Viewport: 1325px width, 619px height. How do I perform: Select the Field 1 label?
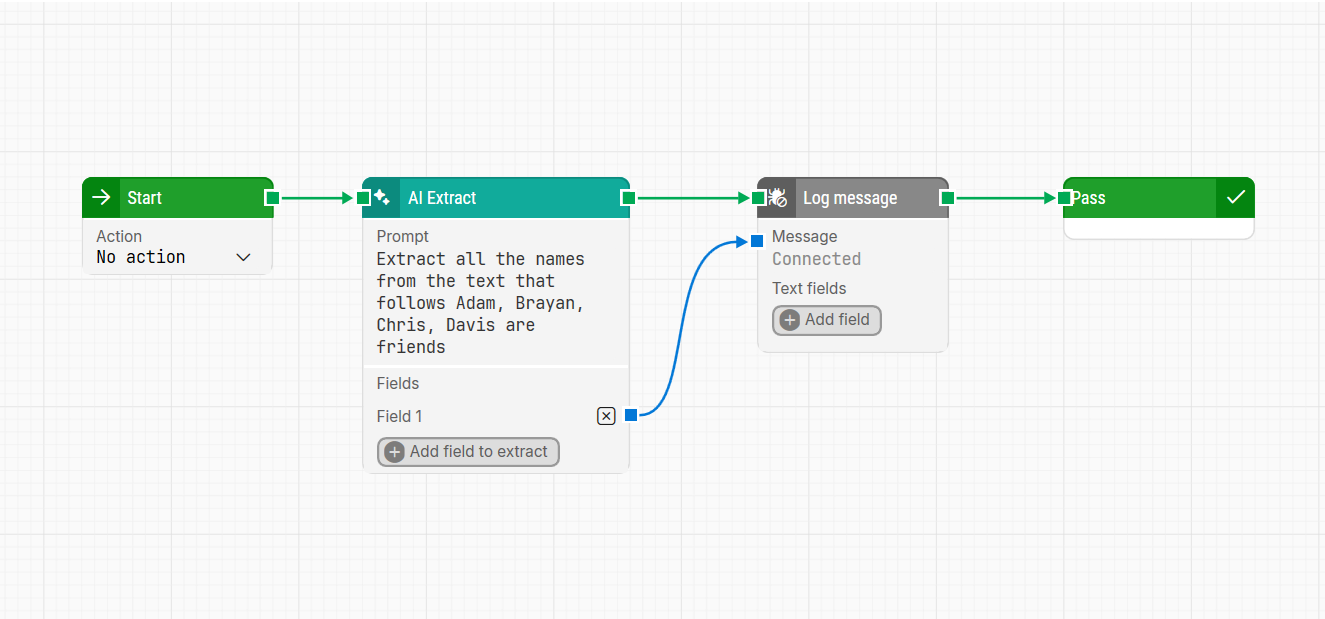click(x=400, y=416)
